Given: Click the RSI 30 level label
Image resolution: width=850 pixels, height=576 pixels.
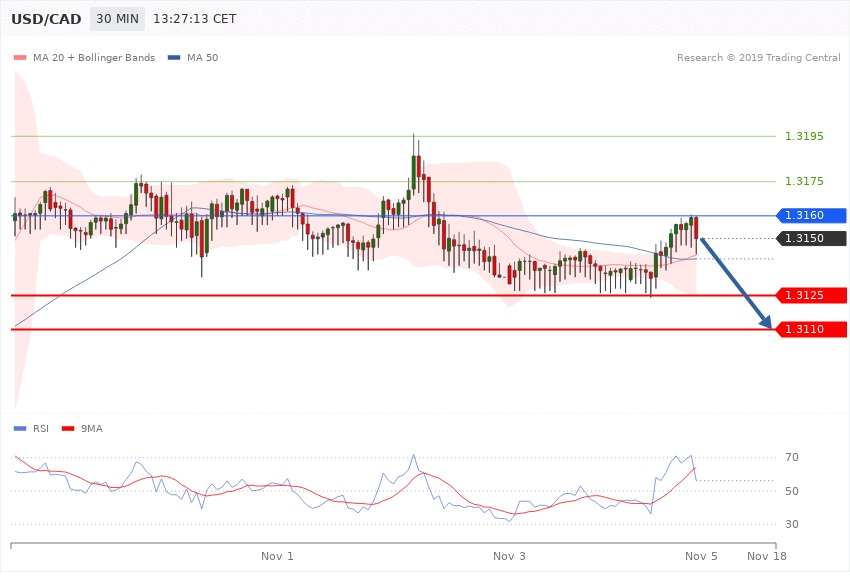Looking at the screenshot, I should point(791,524).
